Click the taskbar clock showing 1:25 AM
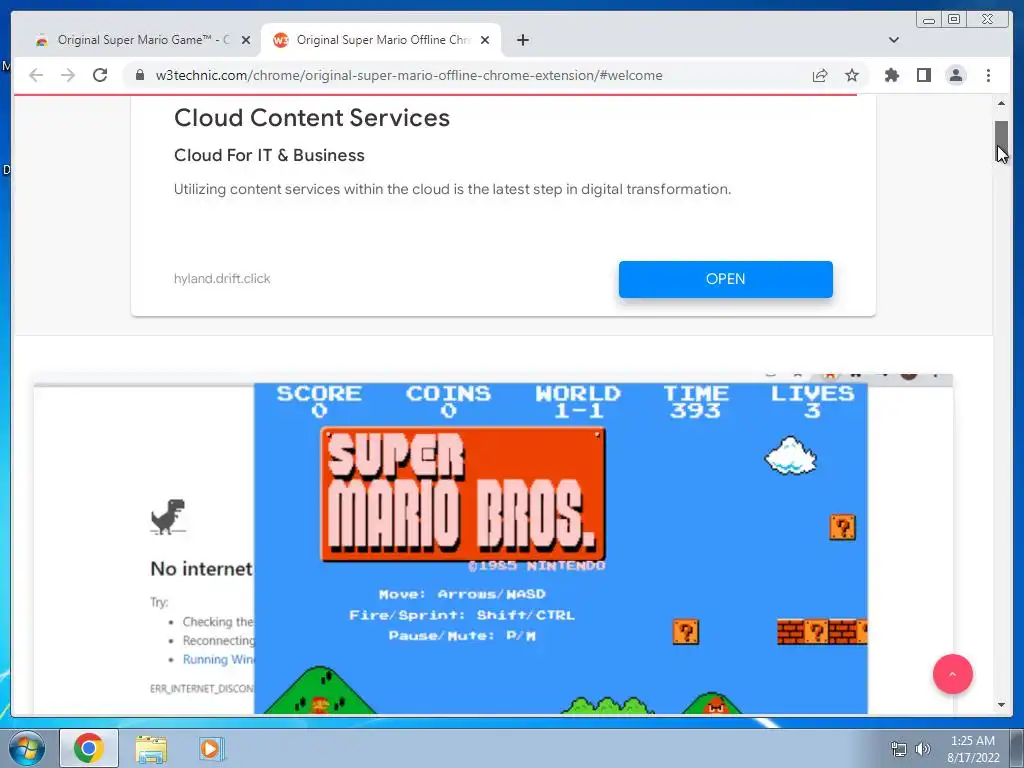1024x768 pixels. pyautogui.click(x=973, y=748)
